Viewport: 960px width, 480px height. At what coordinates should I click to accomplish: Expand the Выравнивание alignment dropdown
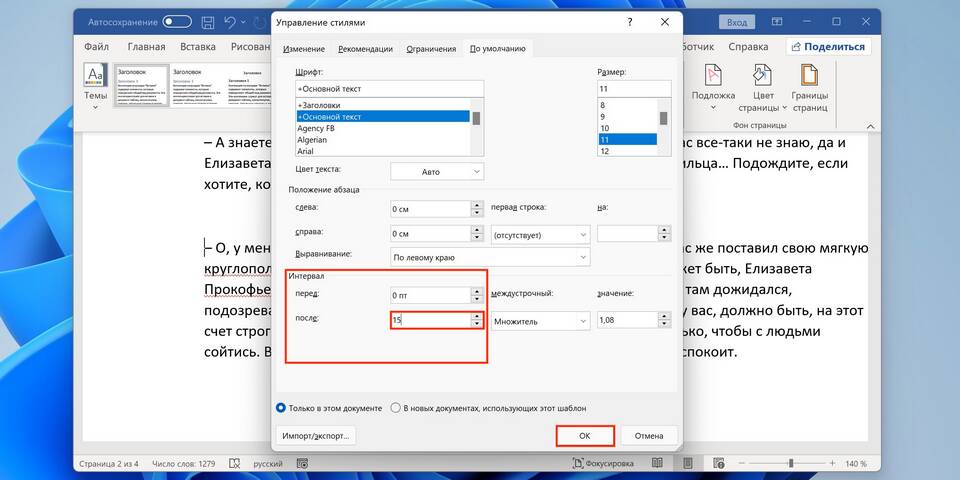tap(490, 257)
